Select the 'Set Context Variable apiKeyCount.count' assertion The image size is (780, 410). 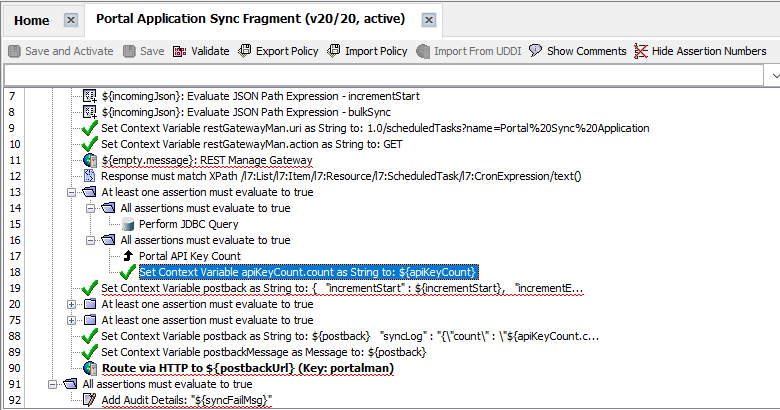[308, 272]
